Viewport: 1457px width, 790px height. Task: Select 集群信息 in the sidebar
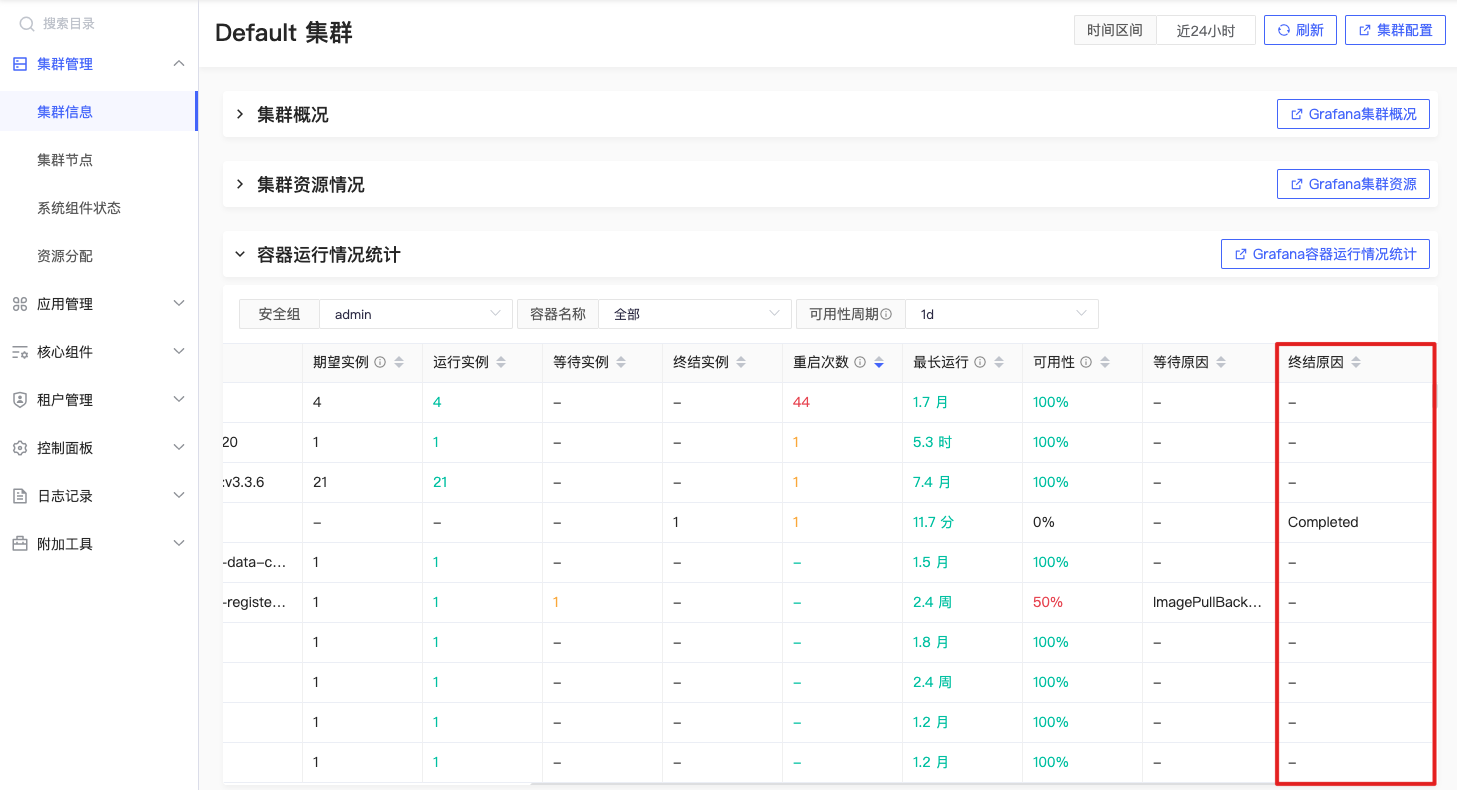tap(98, 112)
